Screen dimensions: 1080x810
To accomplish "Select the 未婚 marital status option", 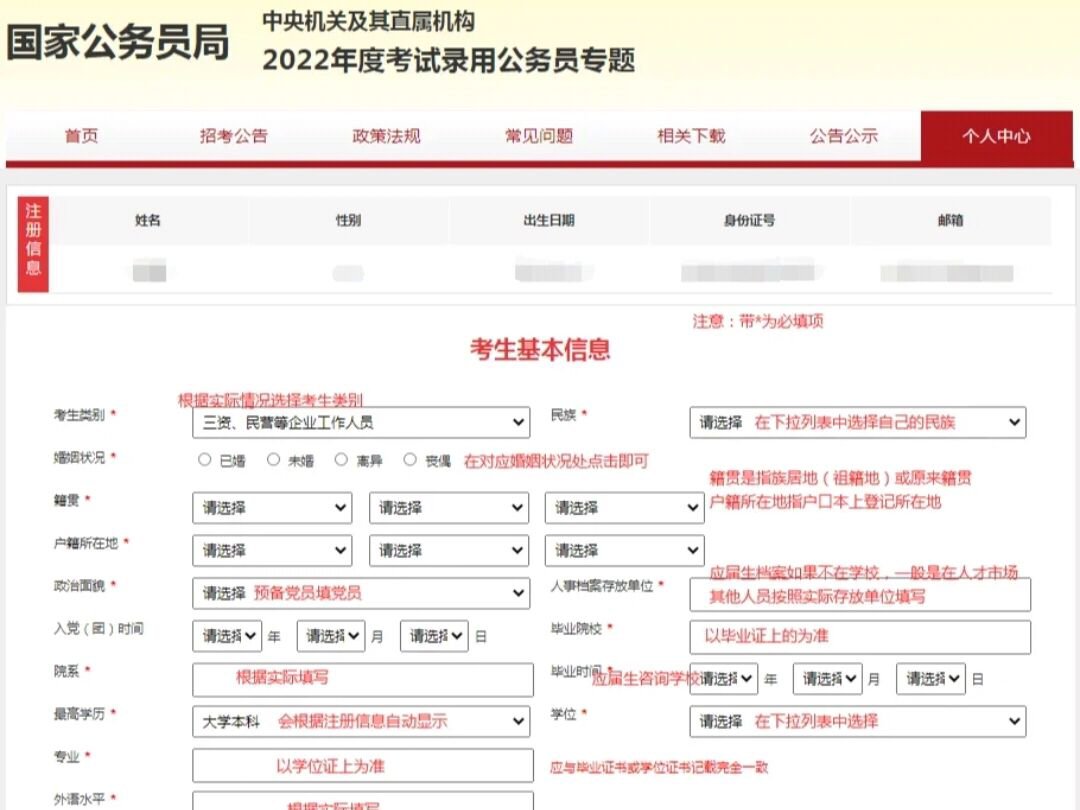I will (272, 460).
